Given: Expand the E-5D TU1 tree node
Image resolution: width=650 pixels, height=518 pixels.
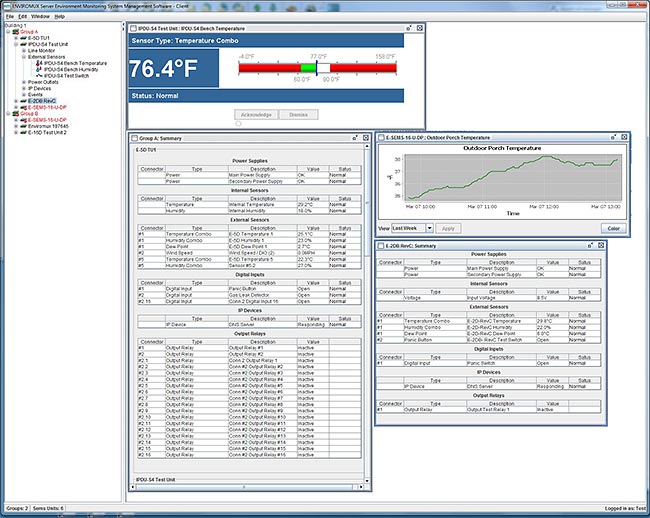Looking at the screenshot, I should (17, 38).
